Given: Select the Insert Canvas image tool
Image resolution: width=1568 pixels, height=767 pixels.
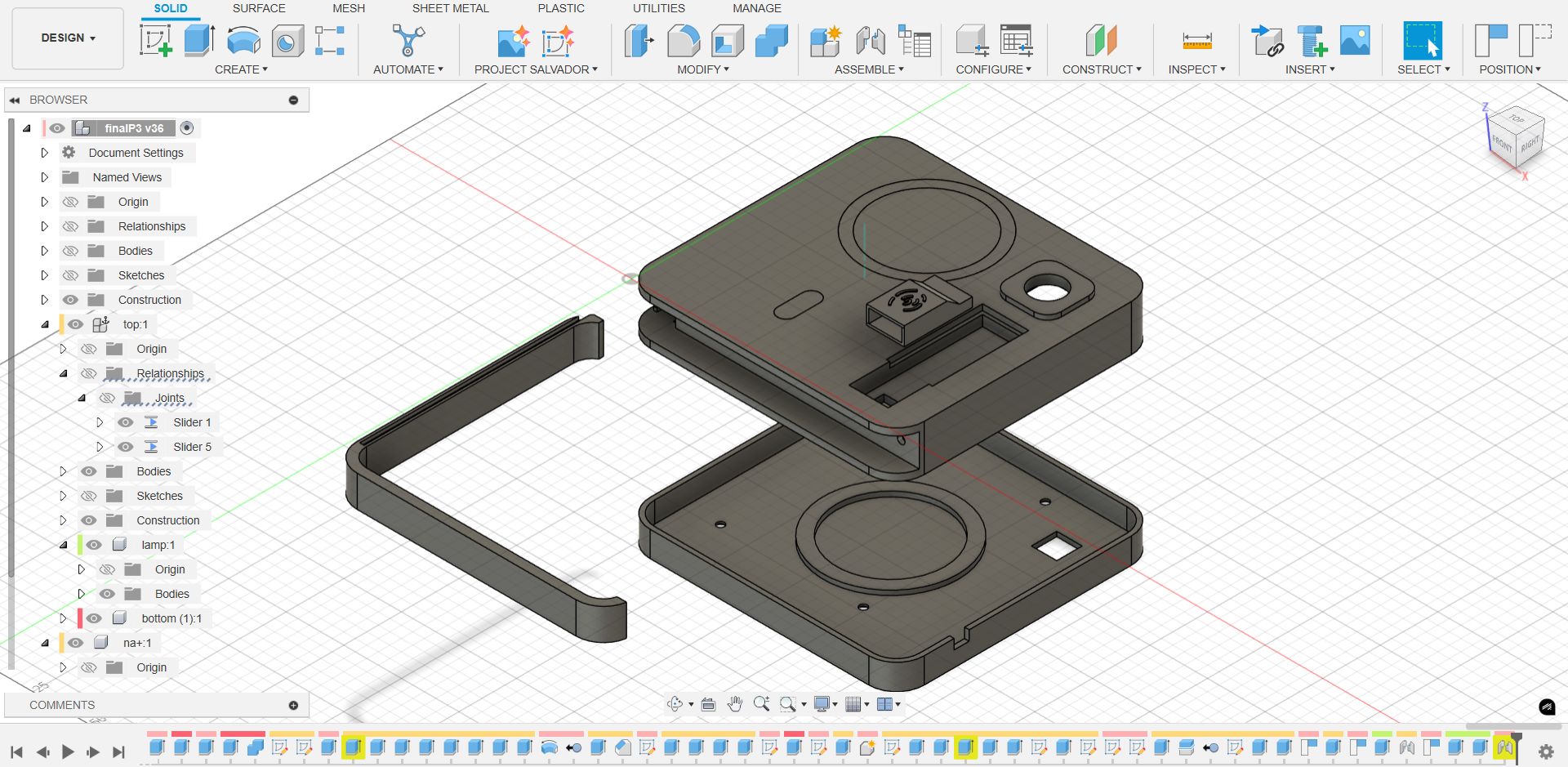Looking at the screenshot, I should (1356, 40).
